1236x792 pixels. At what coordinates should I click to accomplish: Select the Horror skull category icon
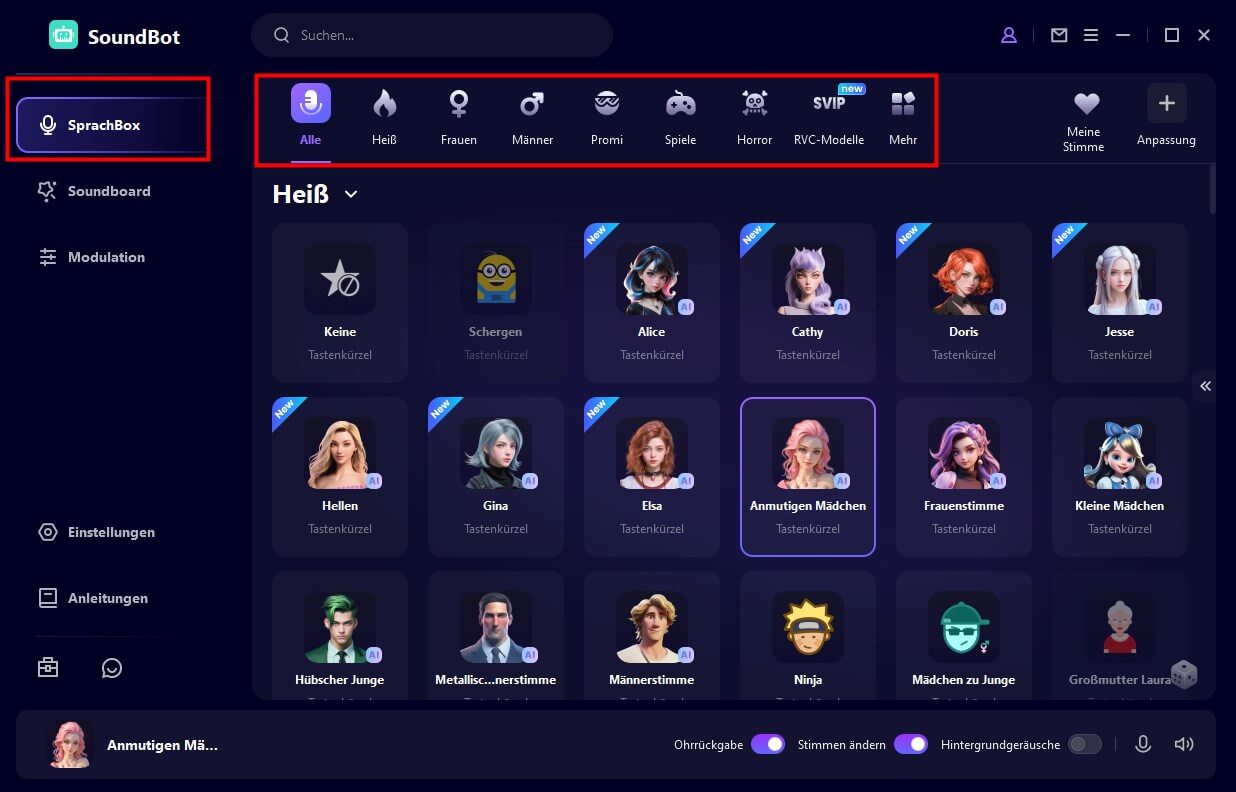pos(754,103)
